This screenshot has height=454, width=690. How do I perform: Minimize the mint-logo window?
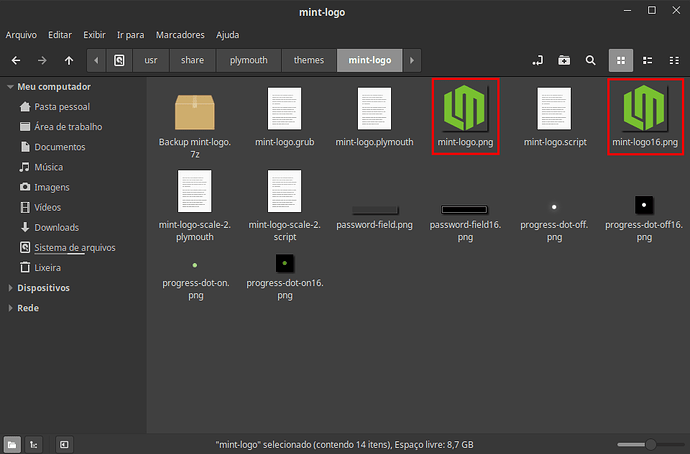628,11
